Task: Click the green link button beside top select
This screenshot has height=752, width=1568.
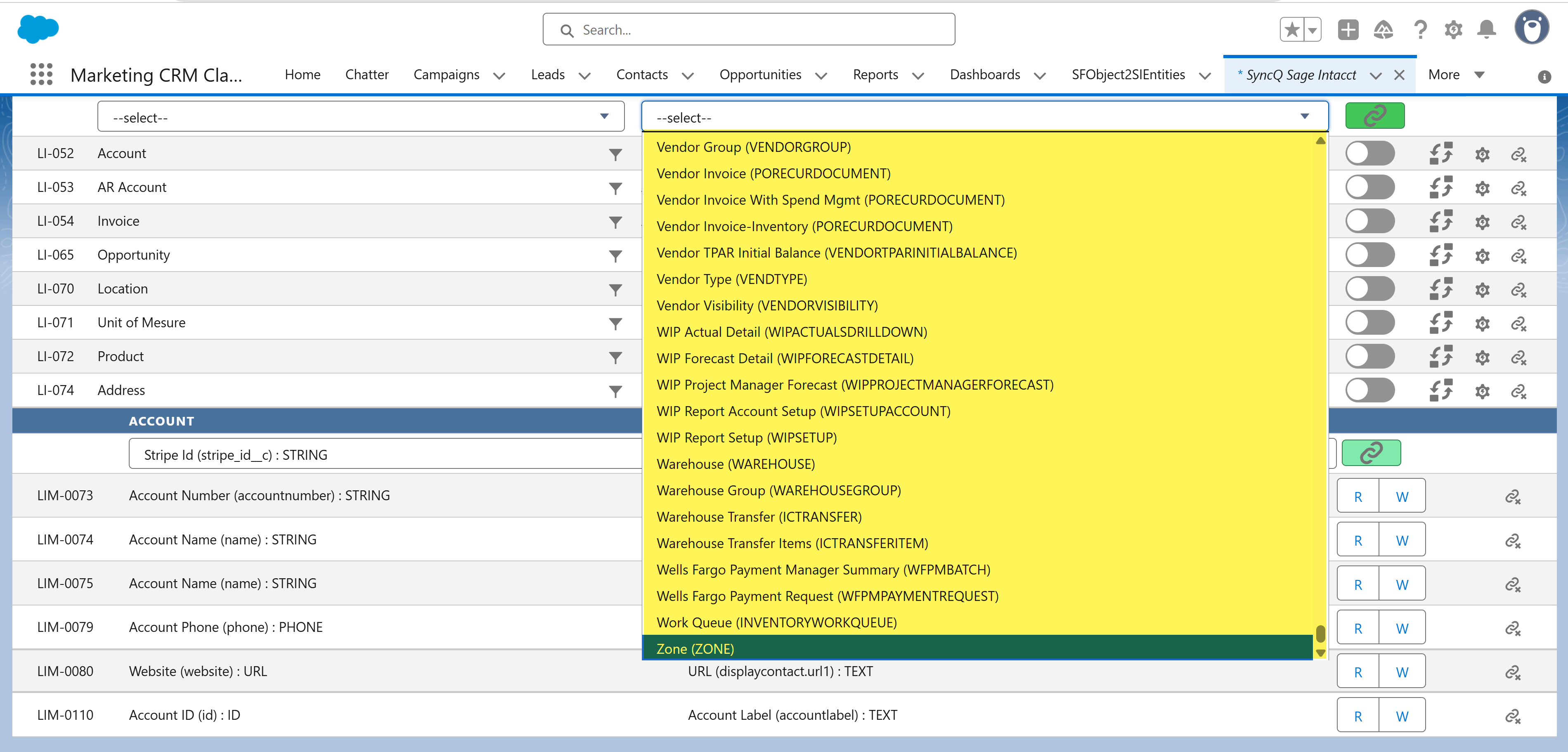Action: tap(1374, 116)
